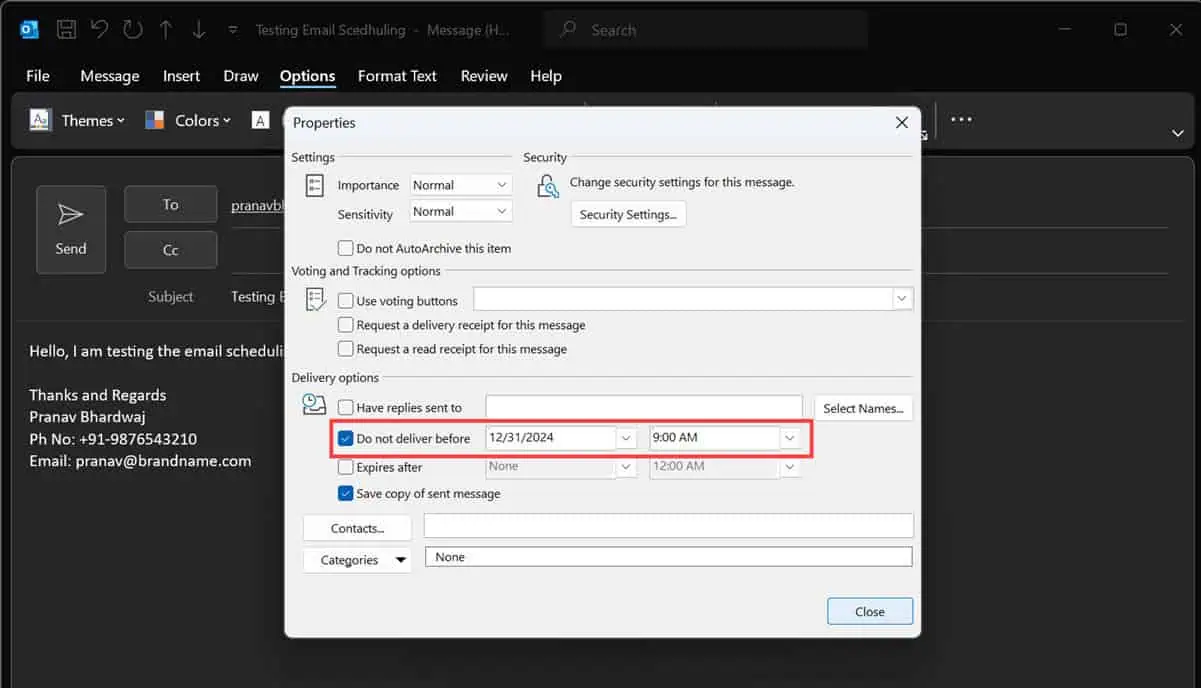This screenshot has width=1201, height=688.
Task: Click the delivery options clock-envelope icon
Action: pos(315,404)
